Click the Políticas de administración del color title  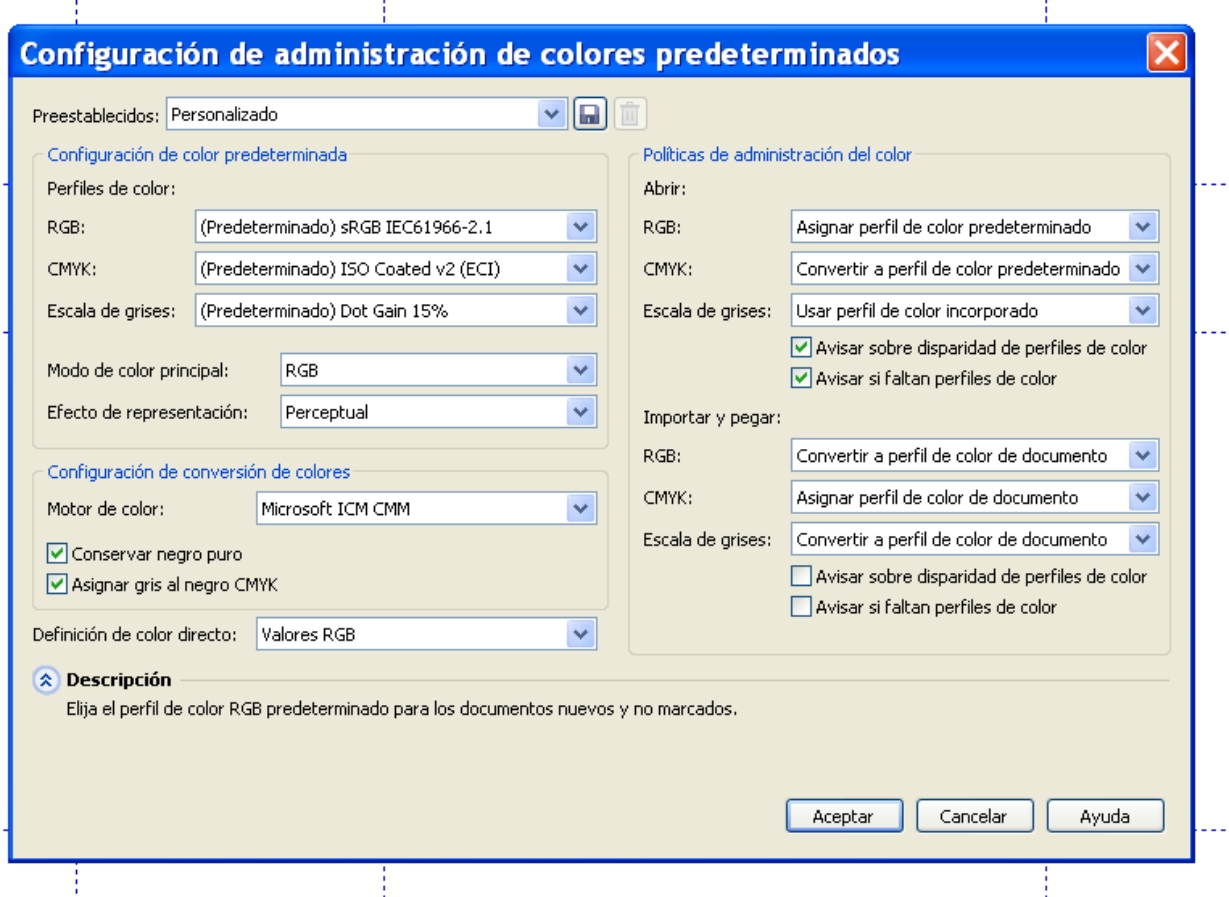click(x=777, y=155)
